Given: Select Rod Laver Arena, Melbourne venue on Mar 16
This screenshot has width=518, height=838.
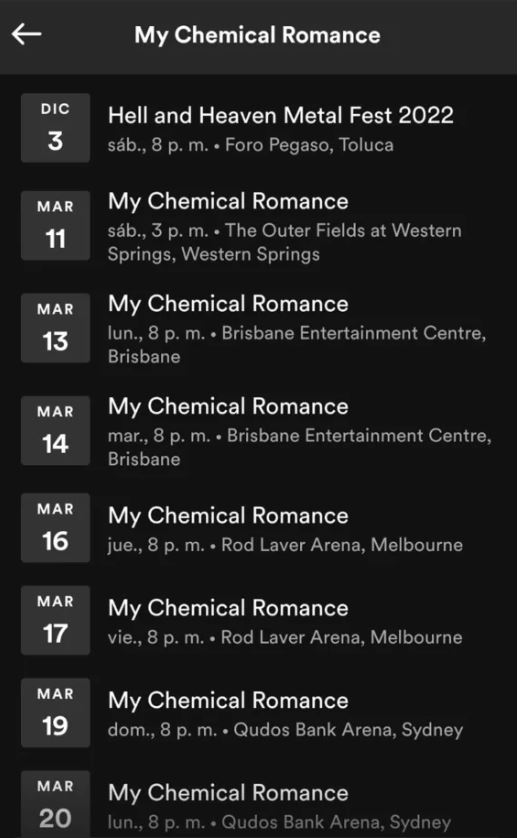Looking at the screenshot, I should tap(342, 545).
